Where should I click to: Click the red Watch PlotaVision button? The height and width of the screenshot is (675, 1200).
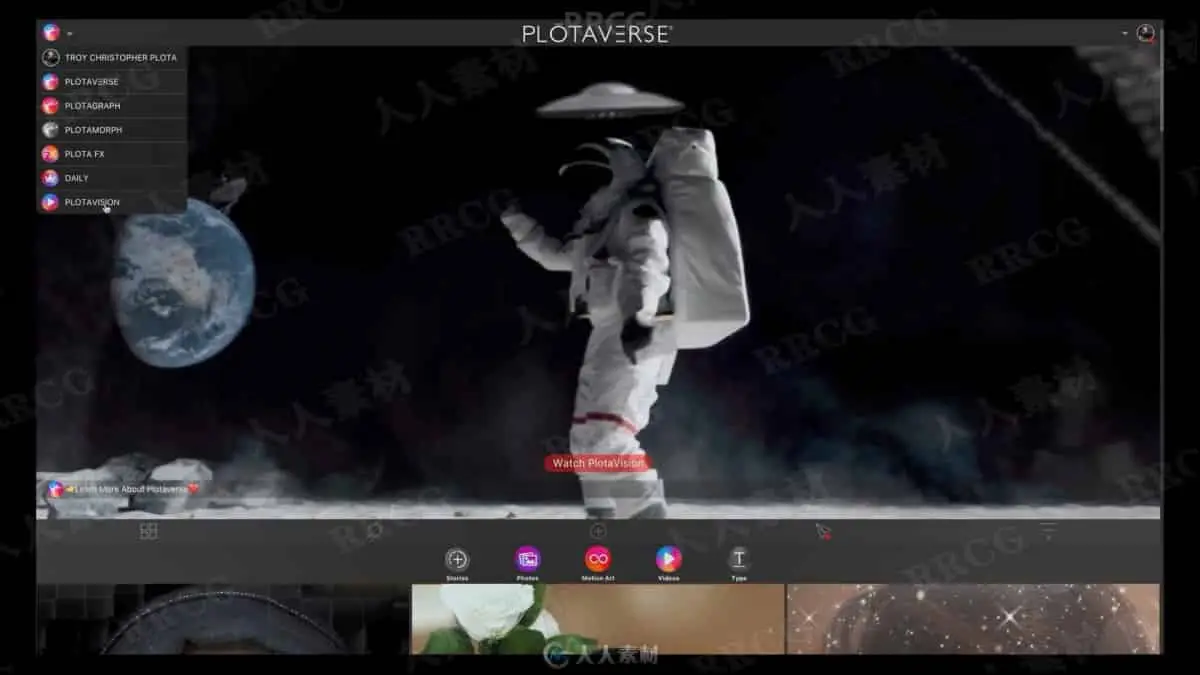[x=597, y=463]
